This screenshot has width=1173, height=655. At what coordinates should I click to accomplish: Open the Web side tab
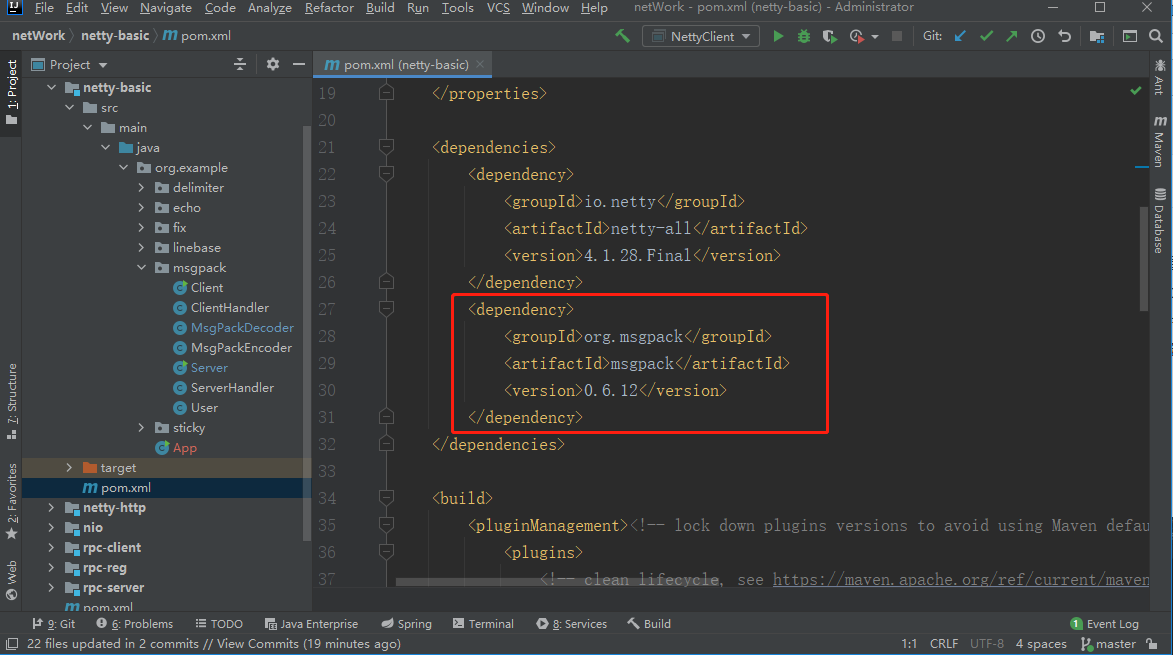pos(11,580)
